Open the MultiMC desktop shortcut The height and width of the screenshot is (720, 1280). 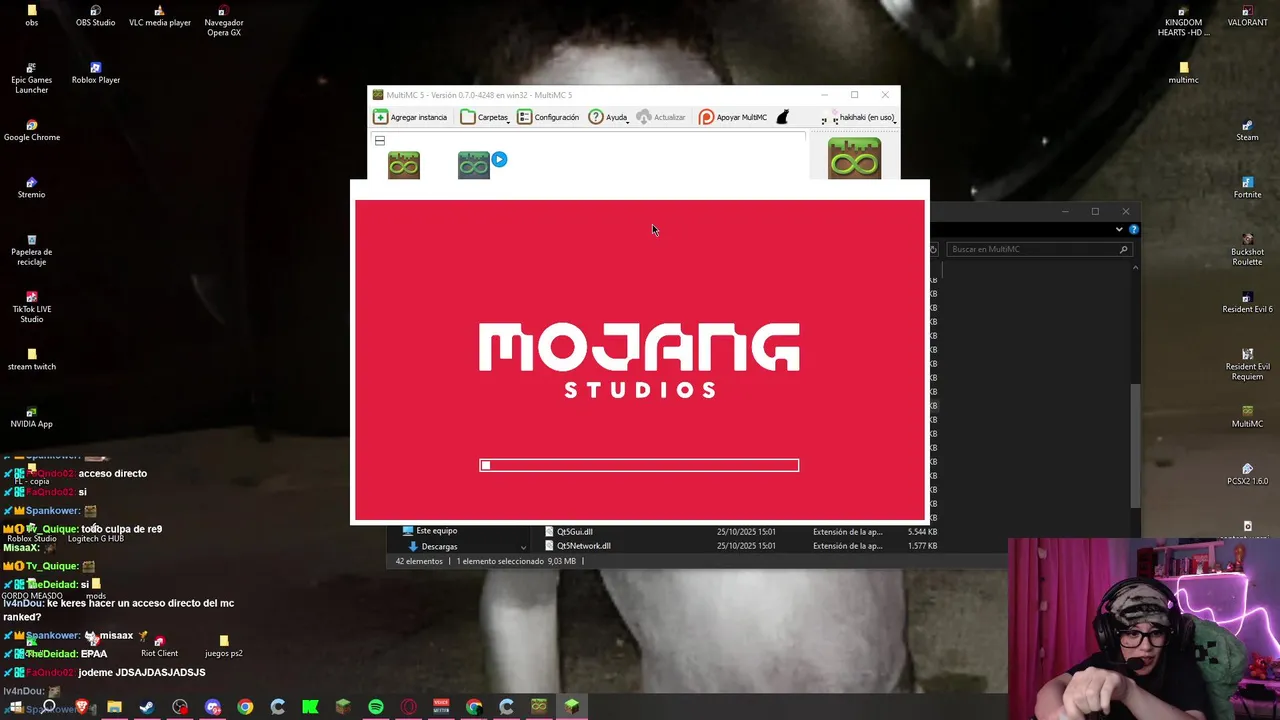[1247, 417]
